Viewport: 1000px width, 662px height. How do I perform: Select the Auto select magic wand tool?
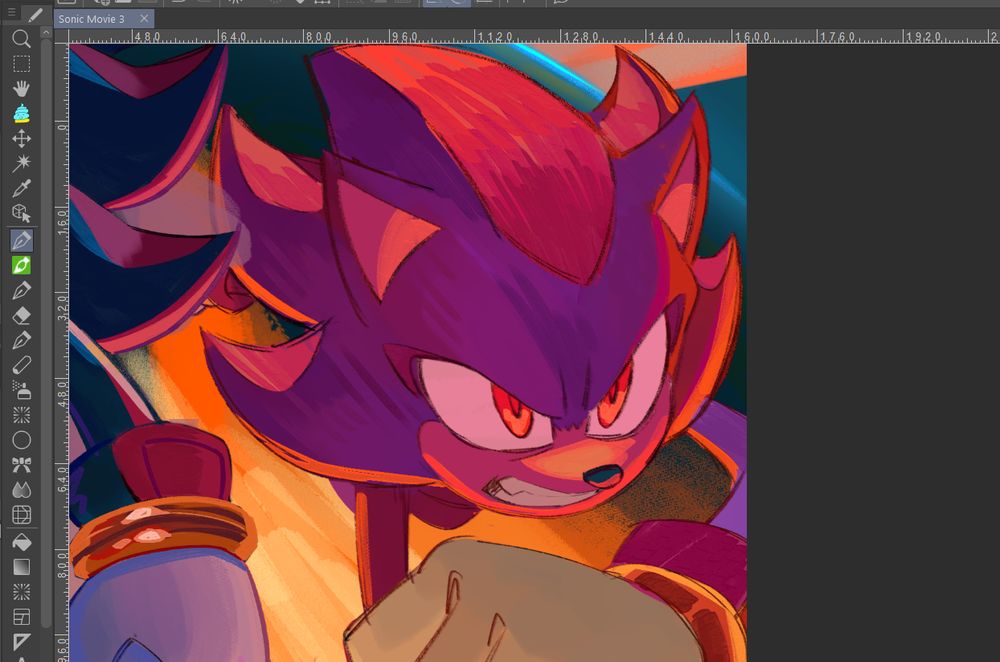(x=21, y=163)
